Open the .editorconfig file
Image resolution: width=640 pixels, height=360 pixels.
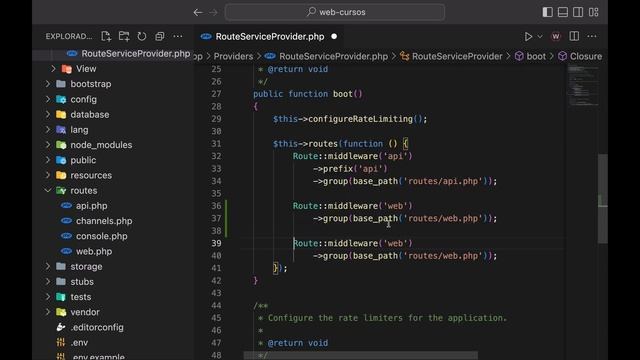(x=97, y=327)
